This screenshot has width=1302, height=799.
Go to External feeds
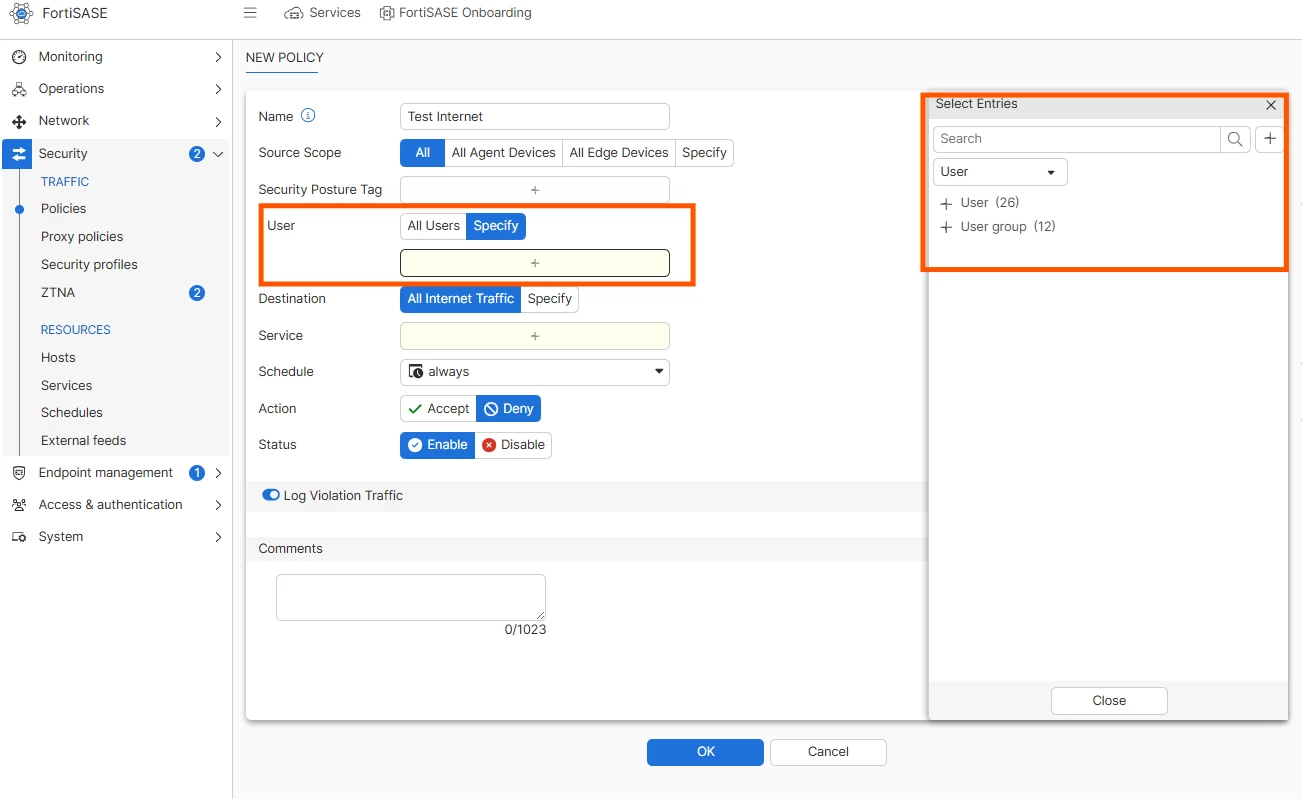(x=83, y=441)
